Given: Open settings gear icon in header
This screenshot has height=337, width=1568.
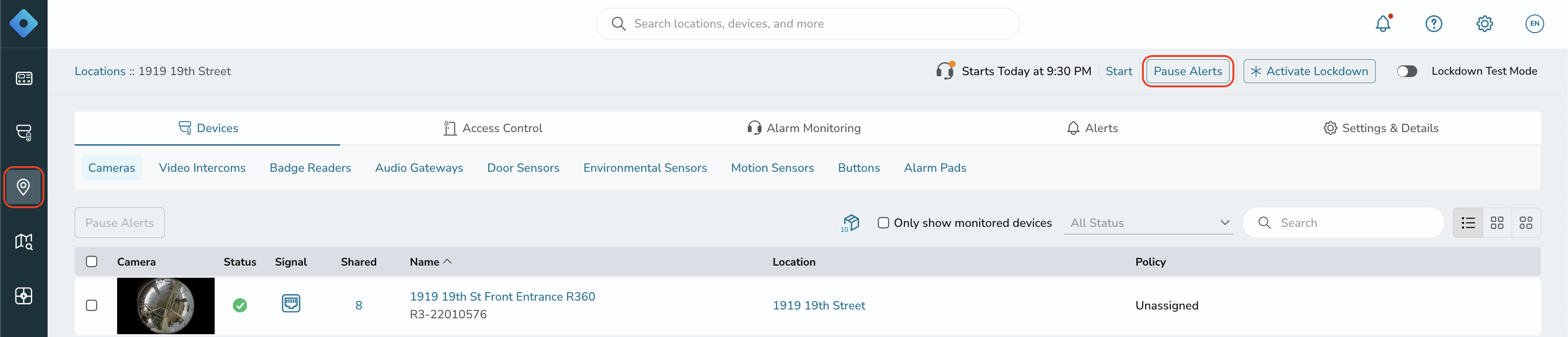Looking at the screenshot, I should click(x=1484, y=24).
